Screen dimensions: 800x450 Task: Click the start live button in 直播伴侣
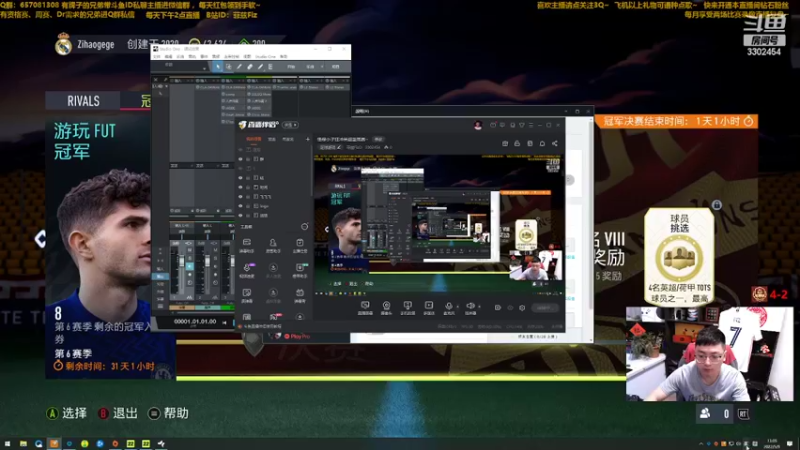point(544,308)
